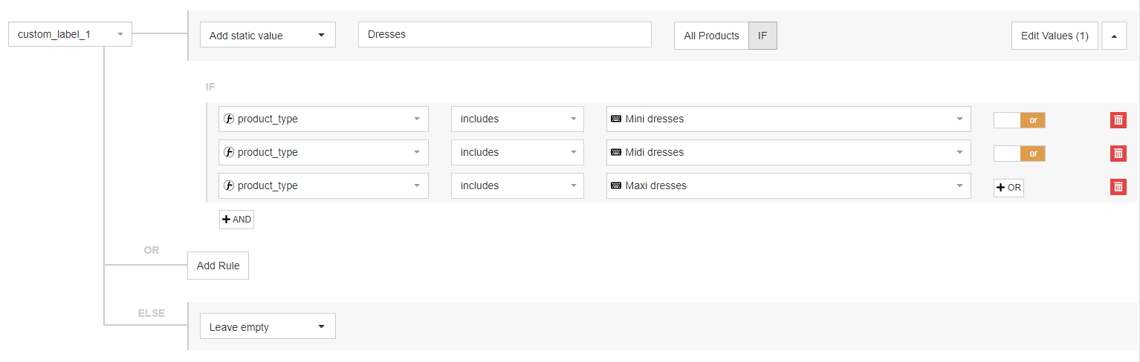Open the Leave empty dropdown
The image size is (1140, 362).
[268, 326]
